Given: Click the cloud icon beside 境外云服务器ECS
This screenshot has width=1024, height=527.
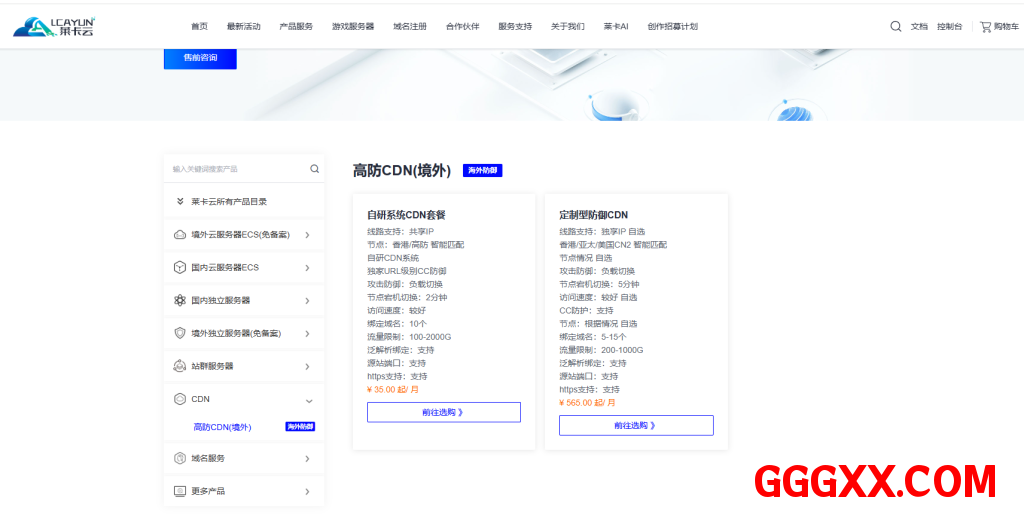Looking at the screenshot, I should [x=180, y=235].
